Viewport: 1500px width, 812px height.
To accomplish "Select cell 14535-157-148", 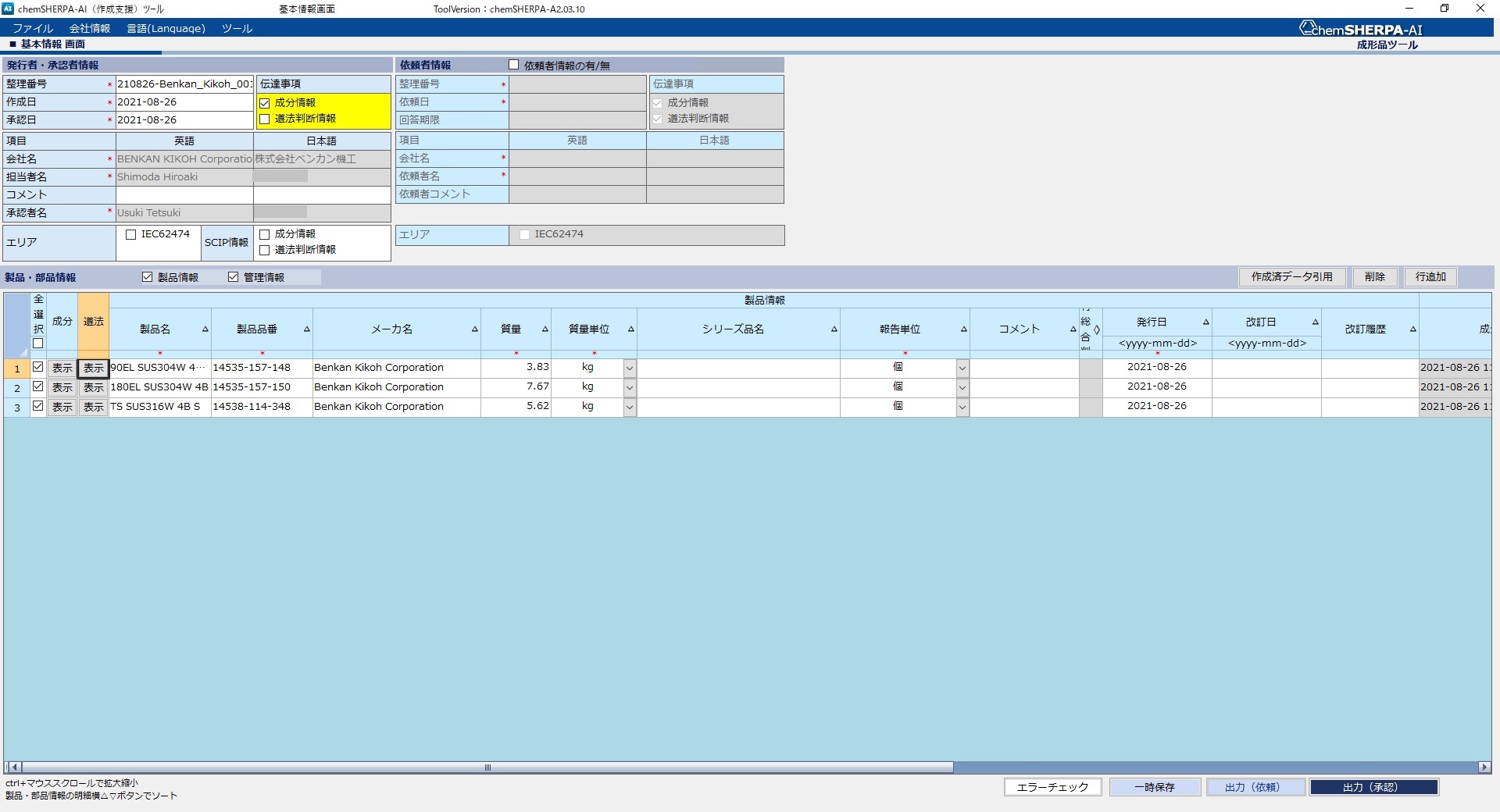I will point(262,368).
